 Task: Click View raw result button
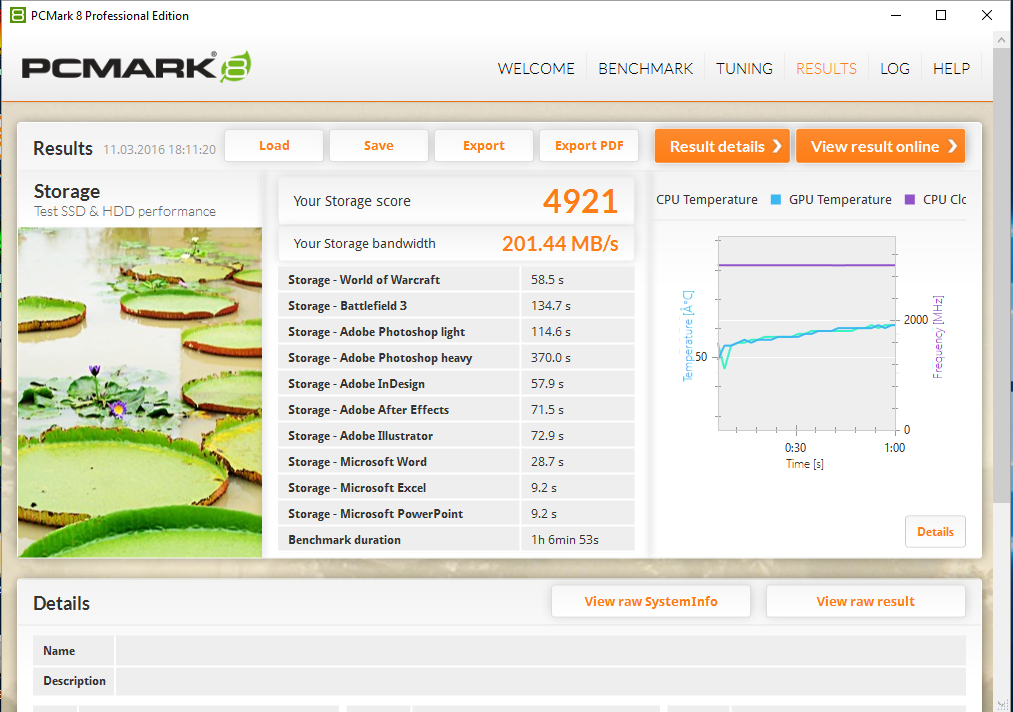[x=866, y=602]
